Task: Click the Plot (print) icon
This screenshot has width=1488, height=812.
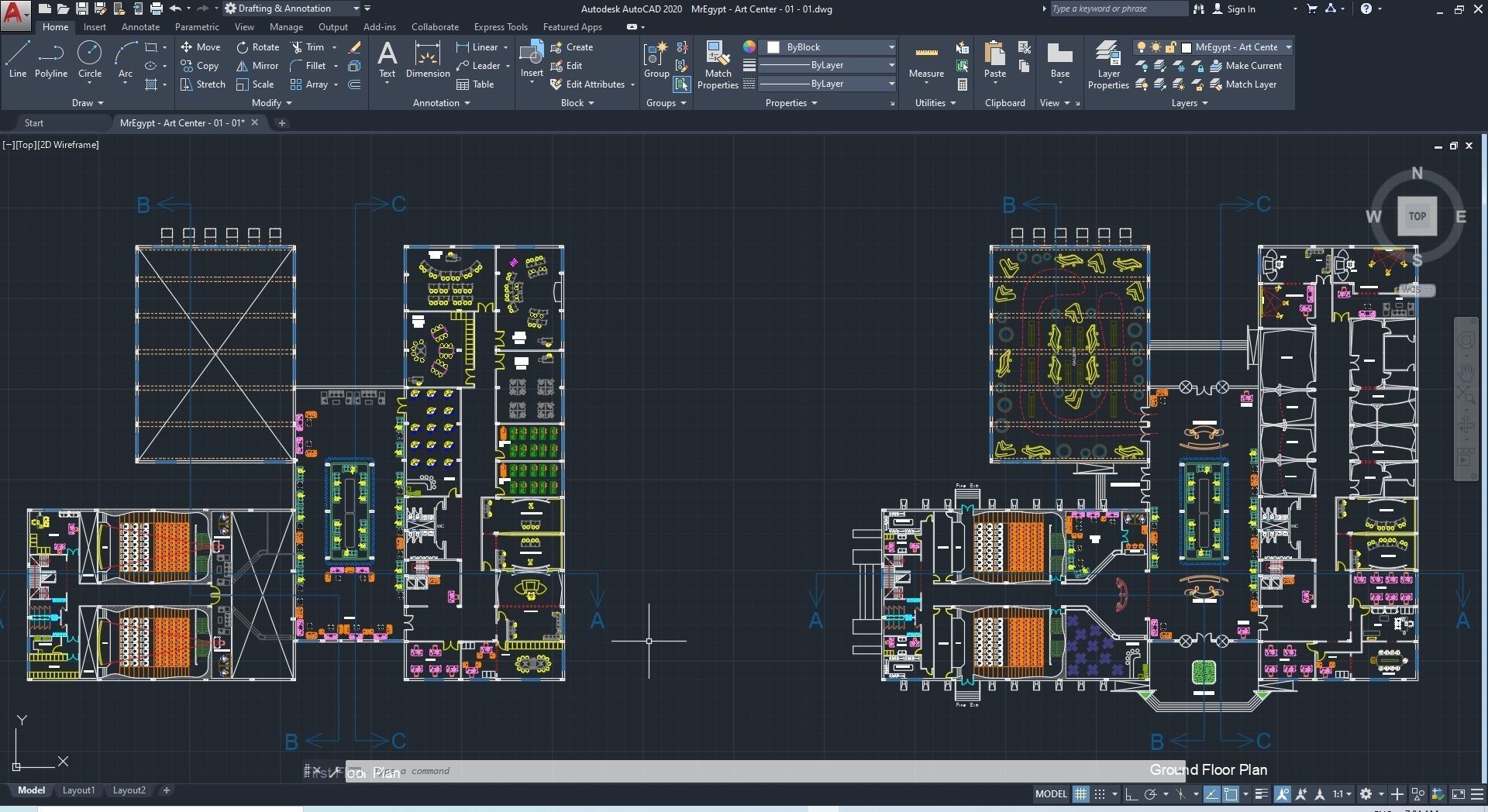Action: (x=156, y=9)
